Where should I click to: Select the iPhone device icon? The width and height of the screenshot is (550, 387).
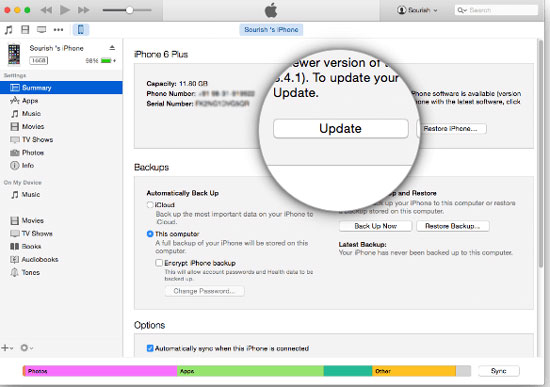click(81, 30)
